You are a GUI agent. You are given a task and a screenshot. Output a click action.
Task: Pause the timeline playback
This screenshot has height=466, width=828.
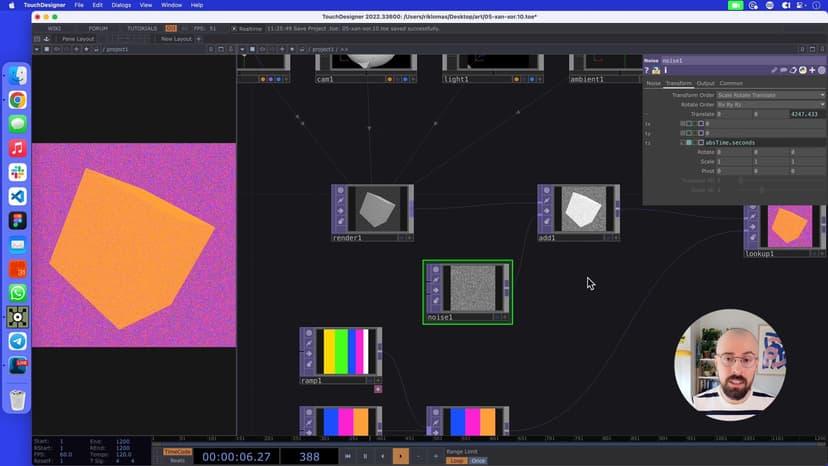pyautogui.click(x=365, y=456)
